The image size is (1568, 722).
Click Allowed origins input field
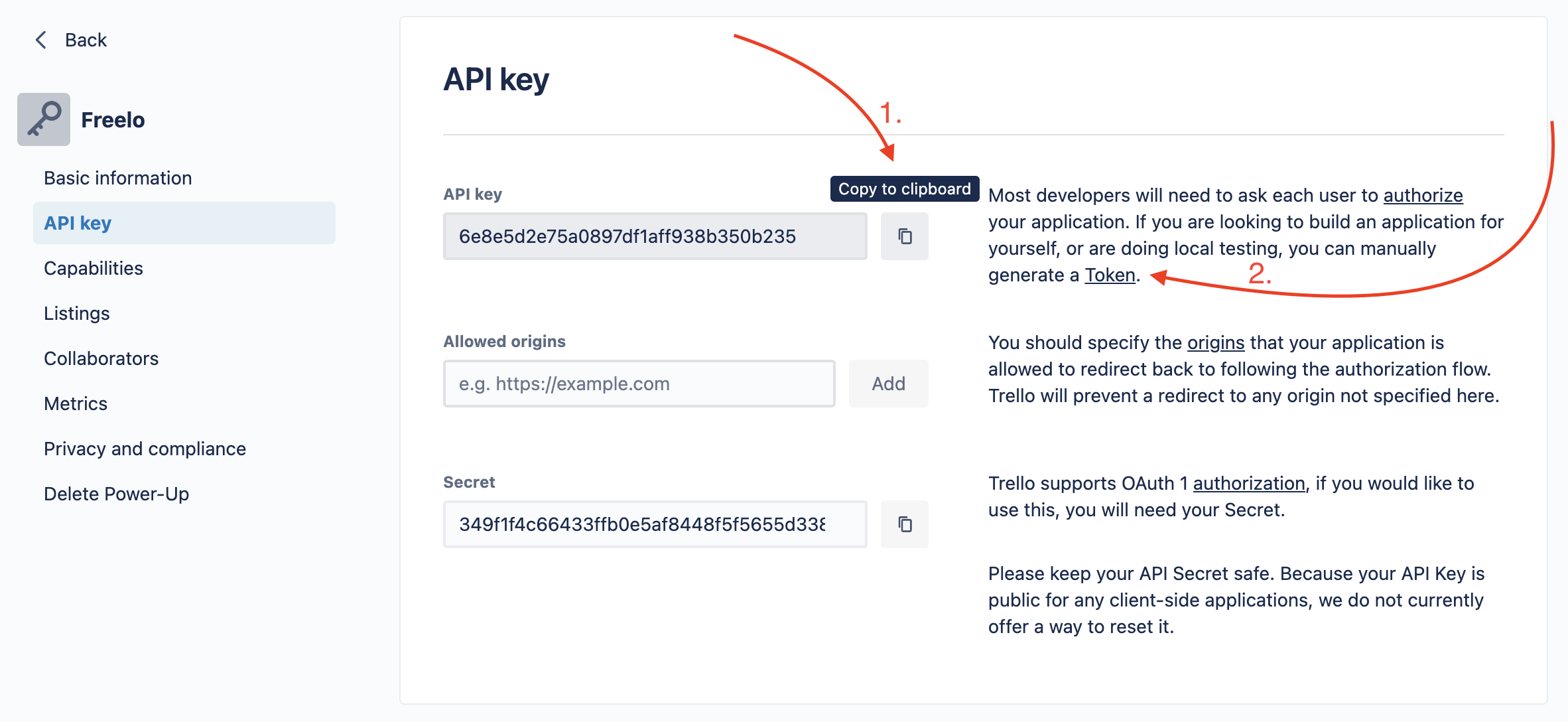click(x=640, y=383)
